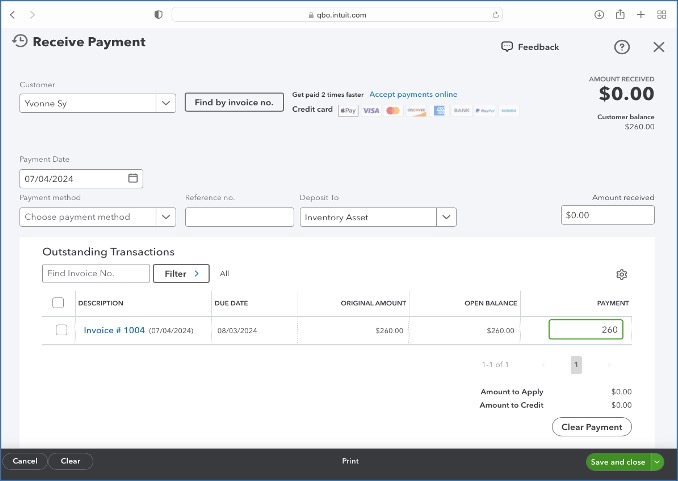Expand the Filter options chevron

pos(197,273)
